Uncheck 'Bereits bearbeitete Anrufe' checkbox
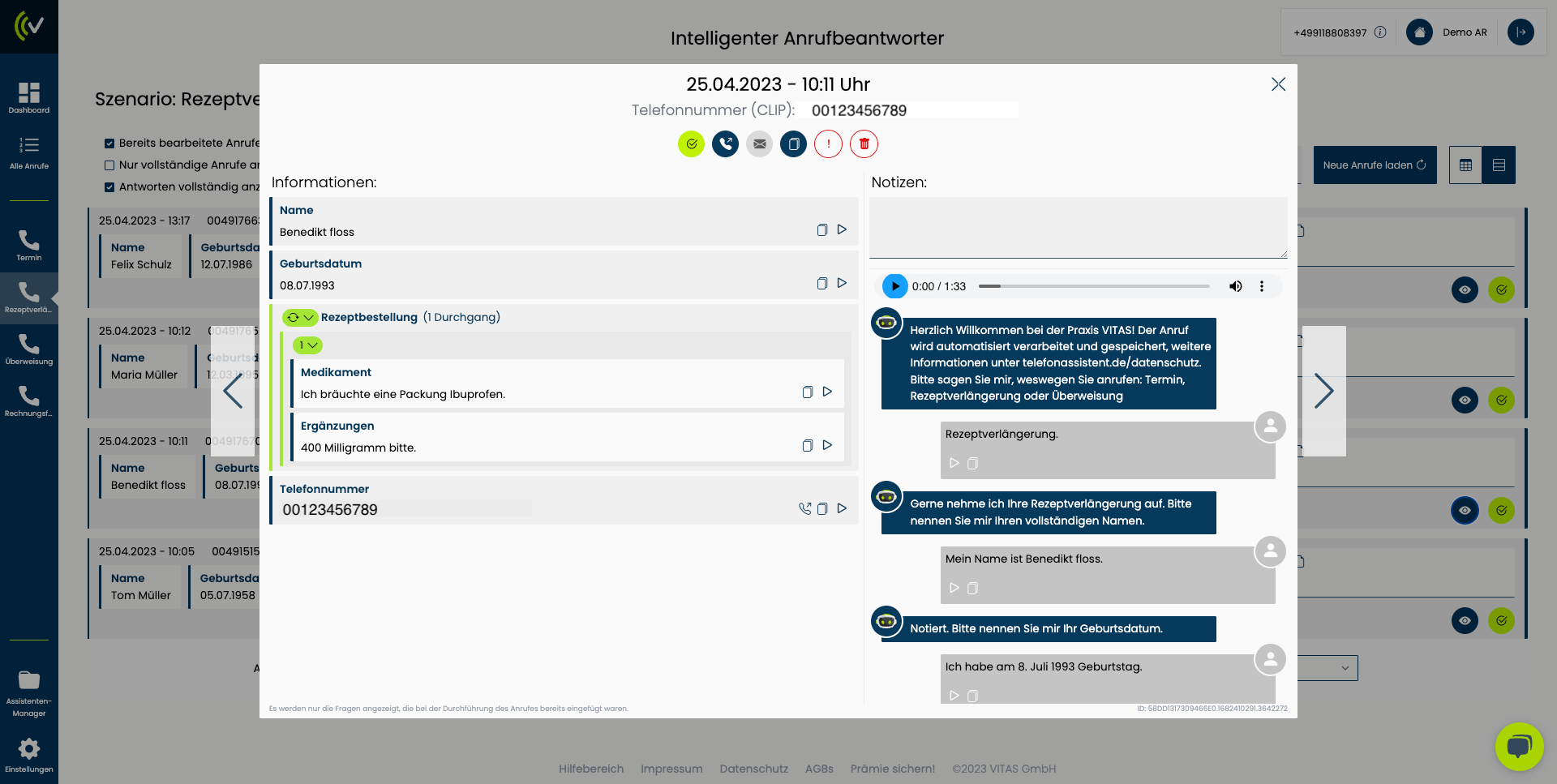 [x=109, y=144]
